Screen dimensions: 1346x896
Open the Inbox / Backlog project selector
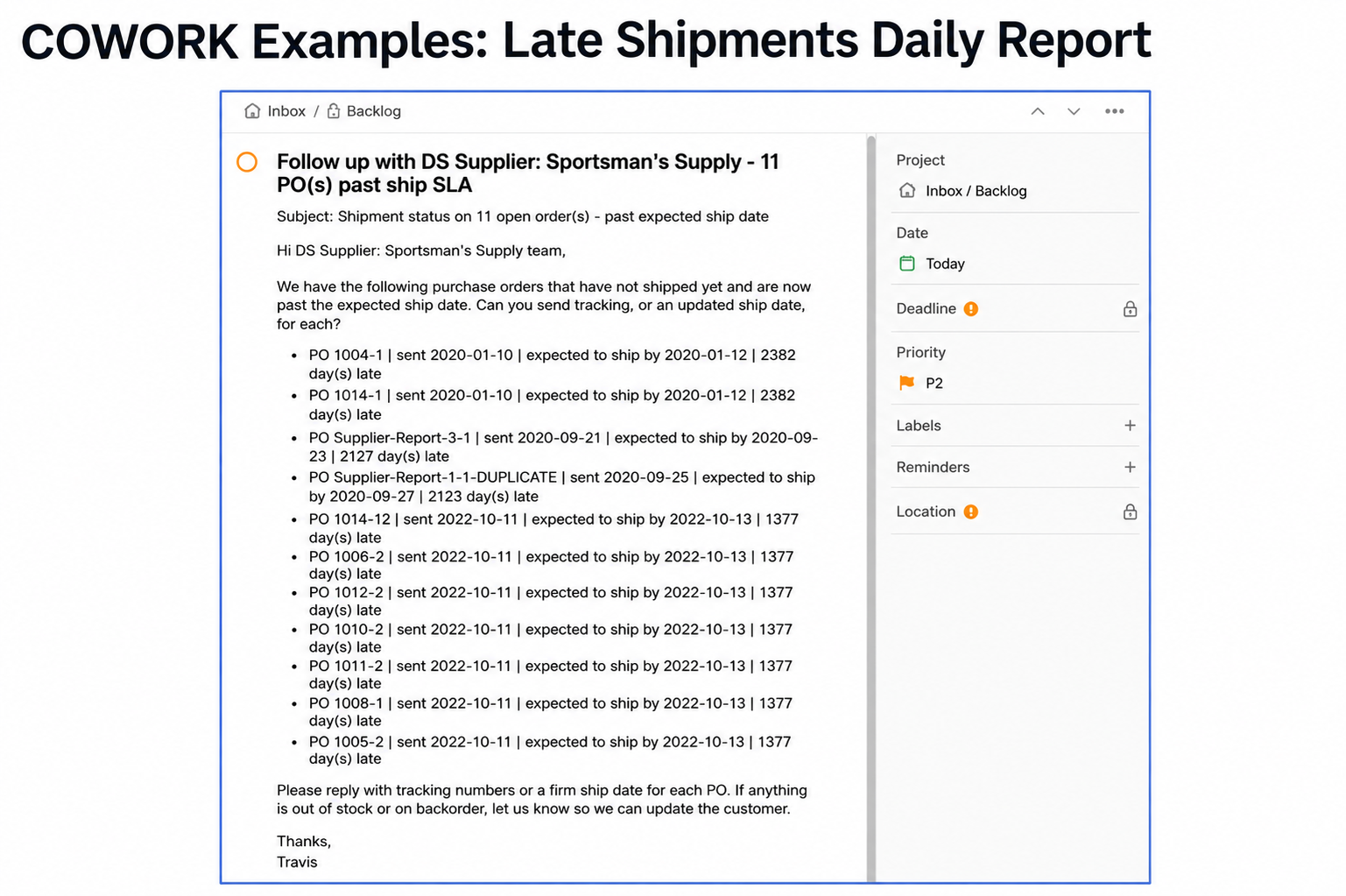pyautogui.click(x=963, y=191)
